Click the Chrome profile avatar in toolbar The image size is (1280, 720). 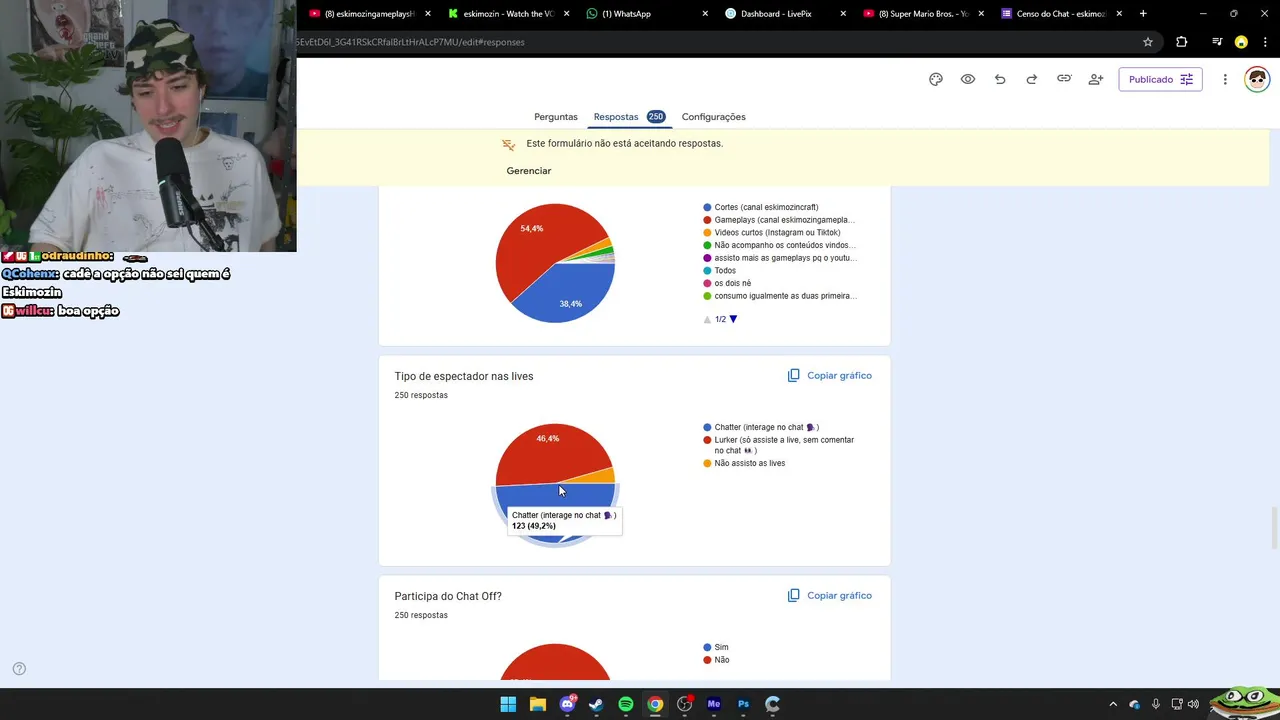click(x=1241, y=42)
